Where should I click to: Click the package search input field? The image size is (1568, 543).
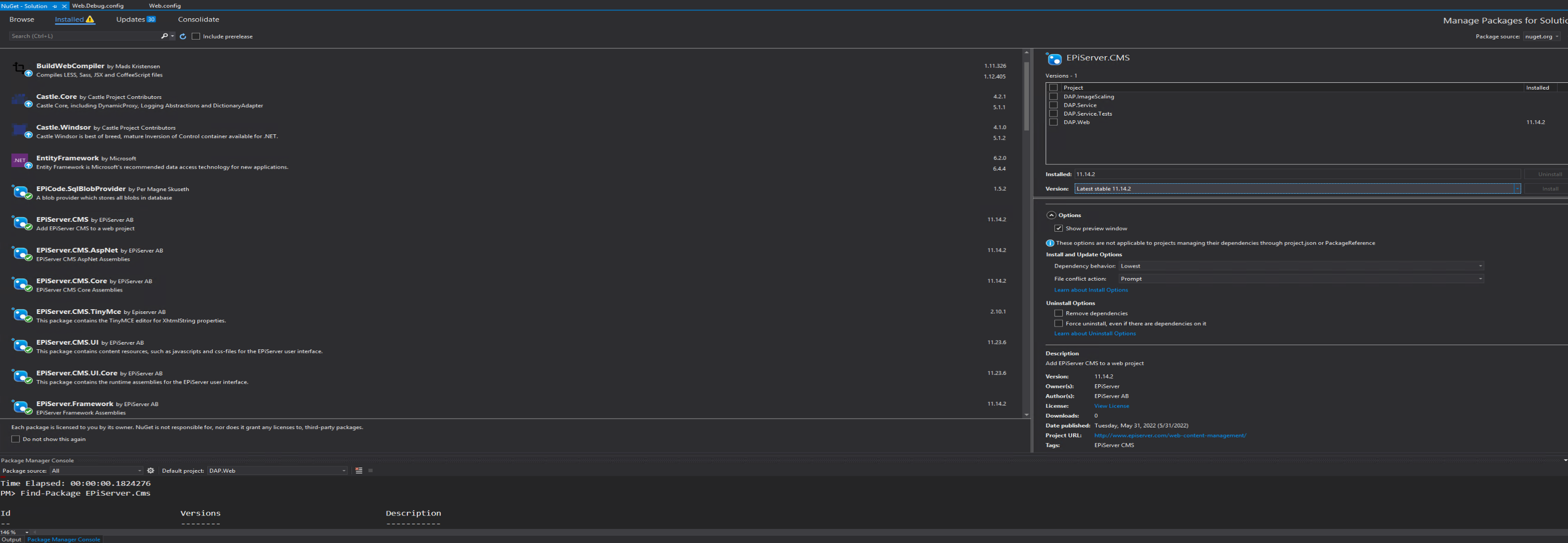pos(85,36)
